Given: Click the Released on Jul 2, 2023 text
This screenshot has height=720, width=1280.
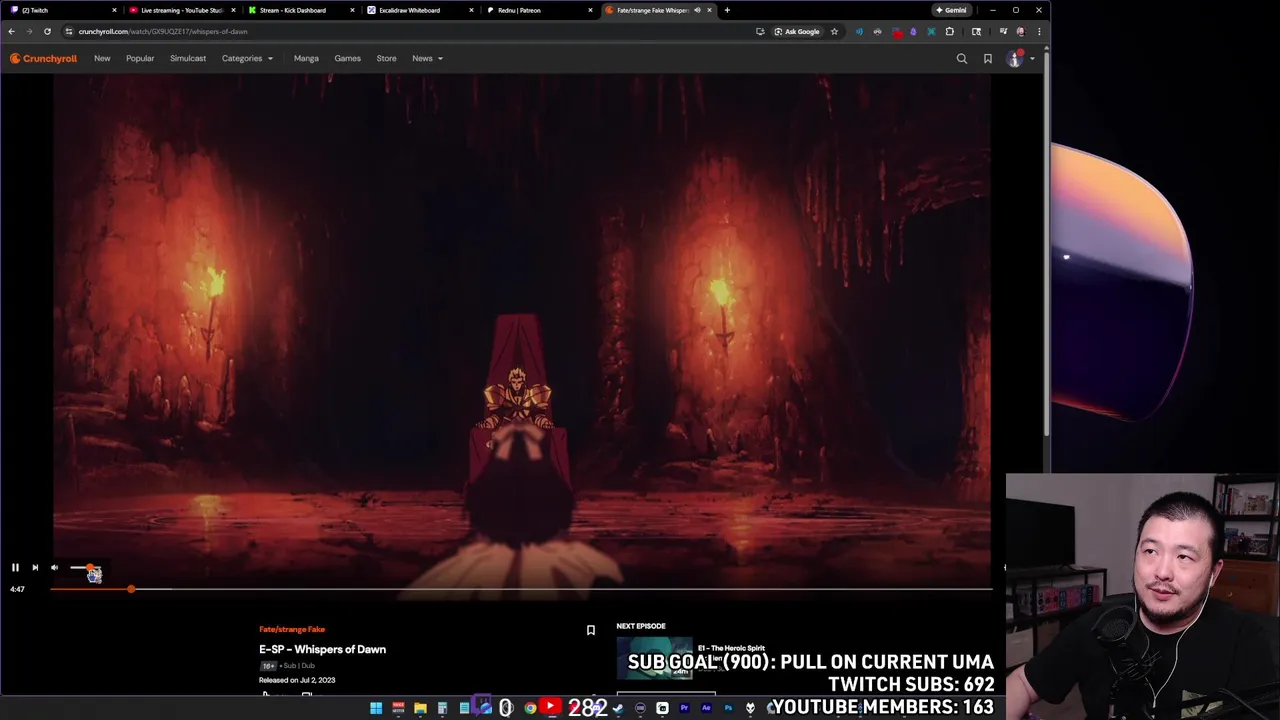Looking at the screenshot, I should (x=297, y=680).
